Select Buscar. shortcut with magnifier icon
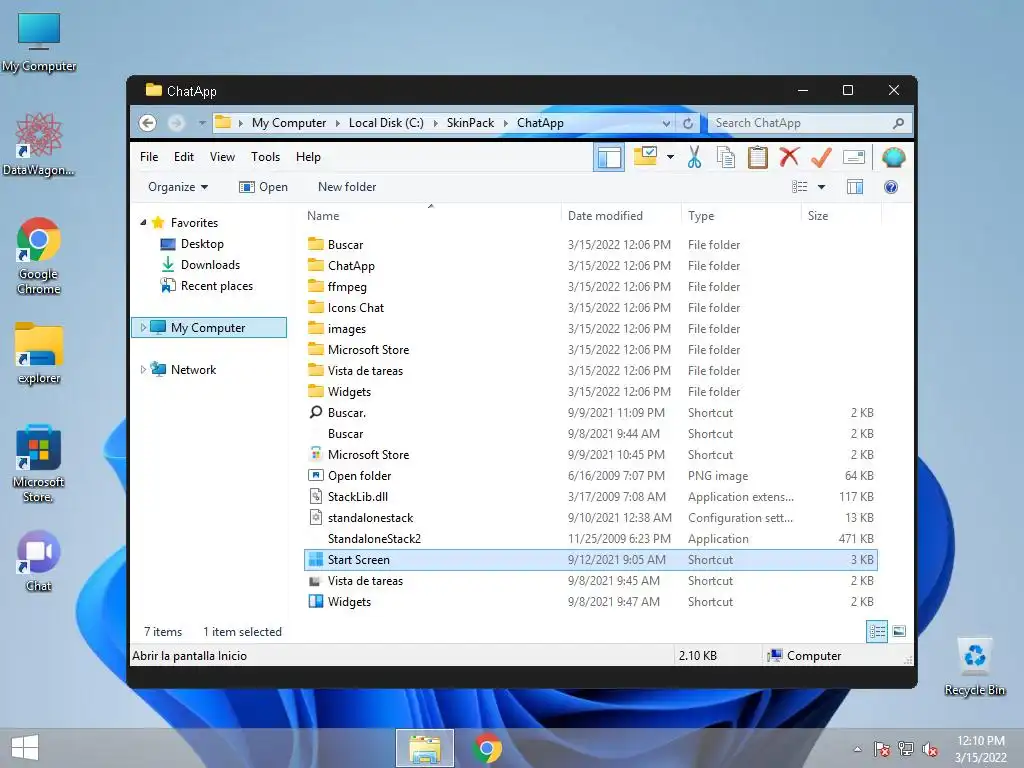The width and height of the screenshot is (1024, 768). point(590,413)
